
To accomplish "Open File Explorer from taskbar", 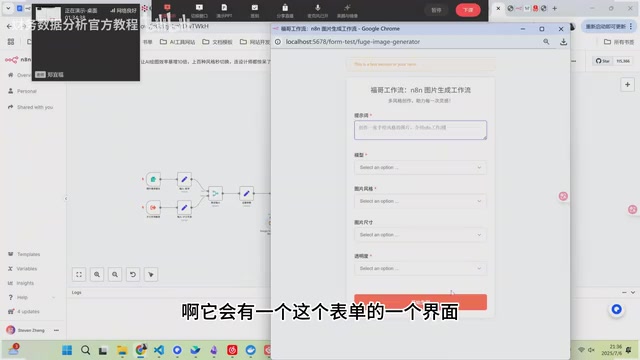I will coord(122,350).
